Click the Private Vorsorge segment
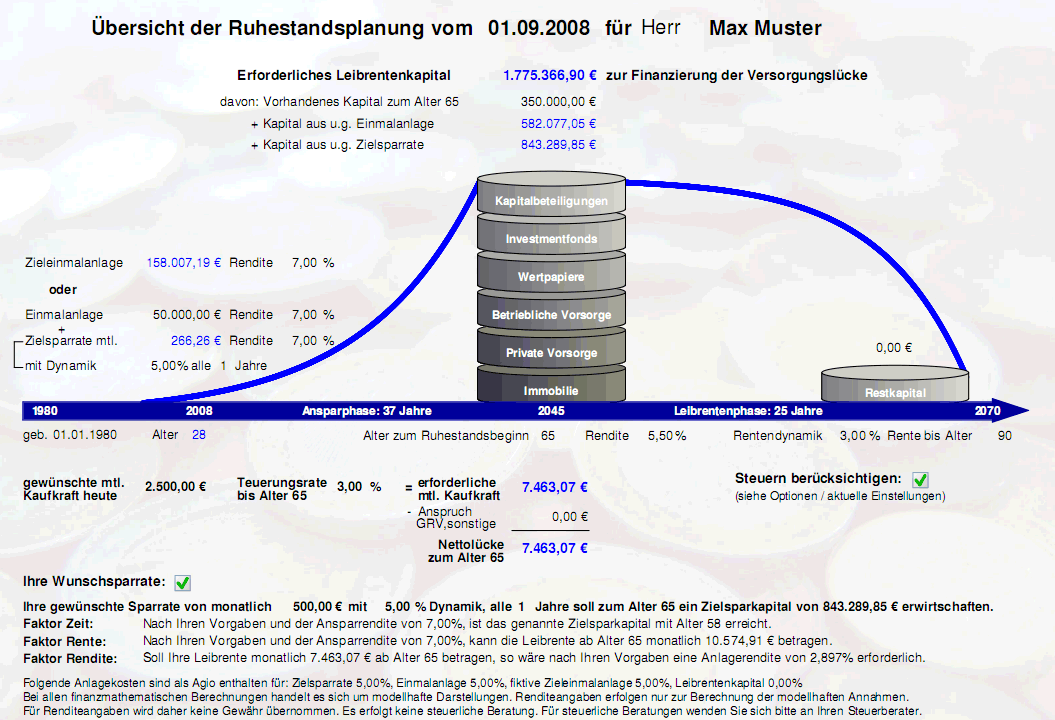This screenshot has height=720, width=1055. tap(551, 352)
